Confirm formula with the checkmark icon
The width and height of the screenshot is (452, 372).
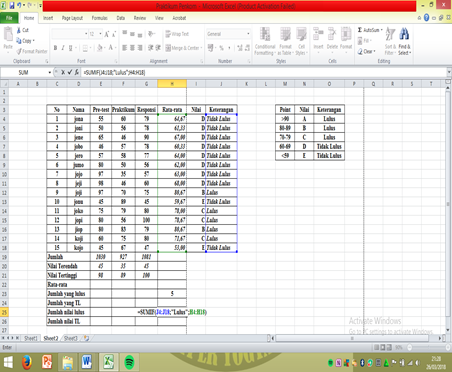pos(70,72)
